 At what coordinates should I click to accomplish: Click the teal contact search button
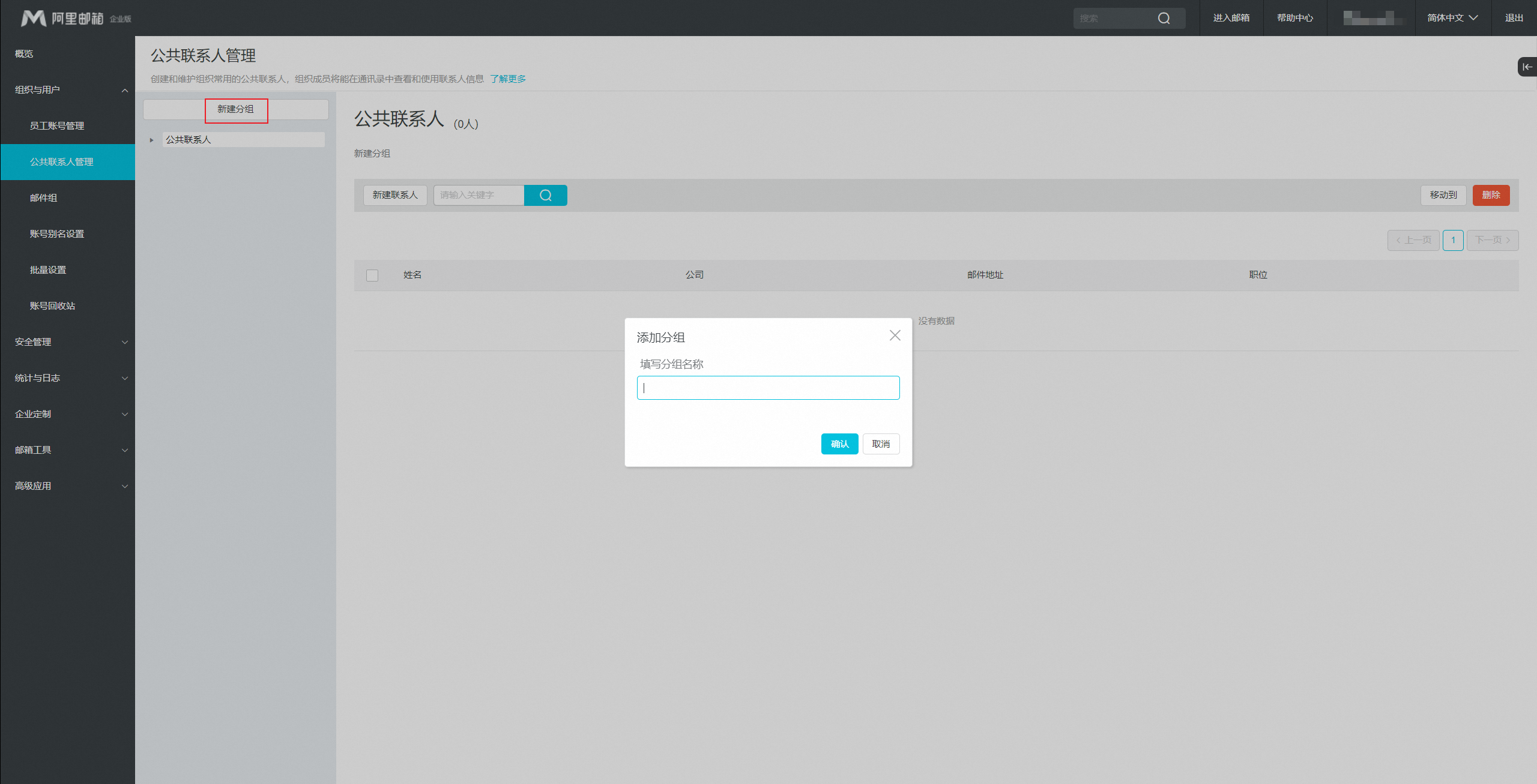(545, 195)
